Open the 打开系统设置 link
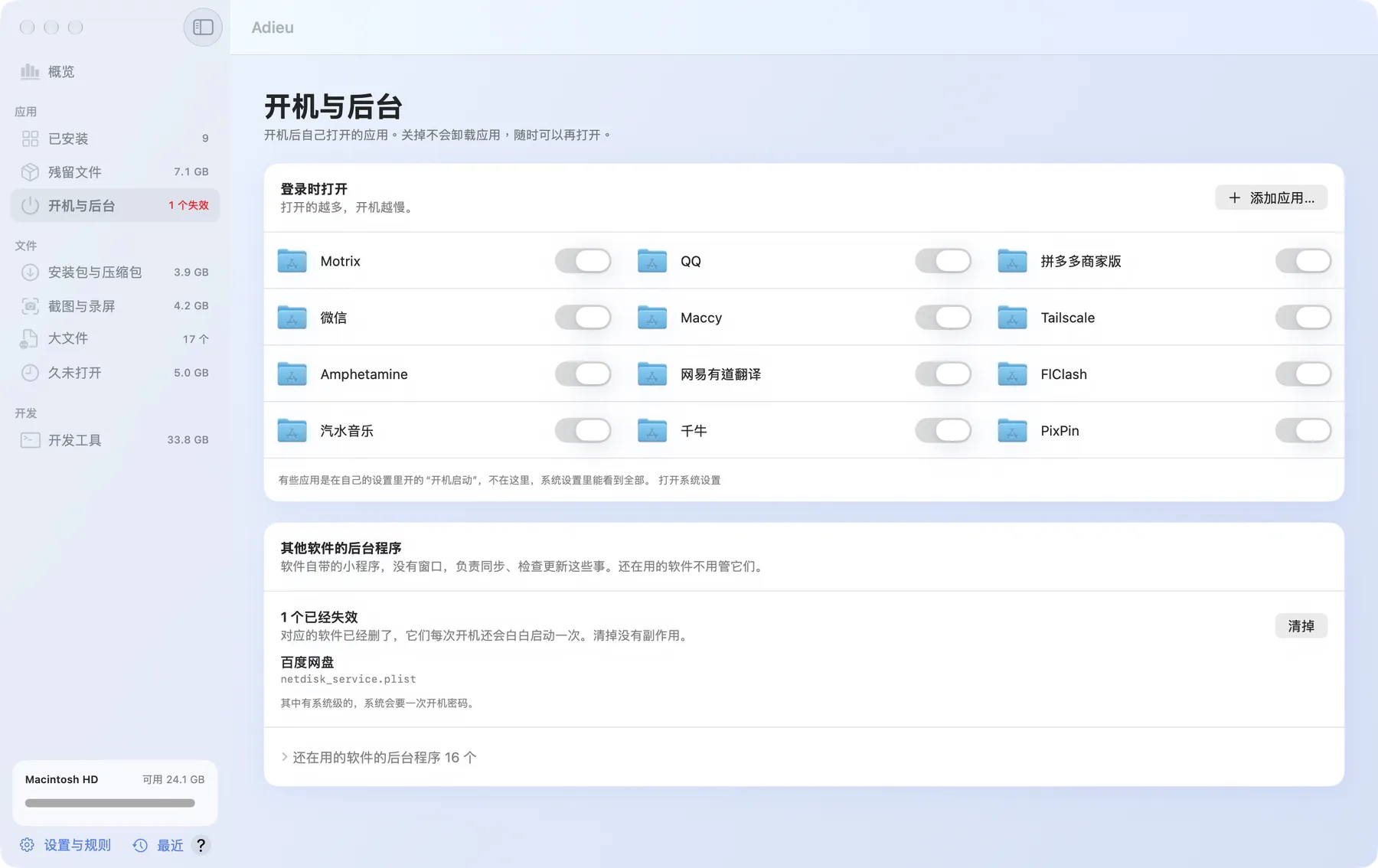 (689, 481)
